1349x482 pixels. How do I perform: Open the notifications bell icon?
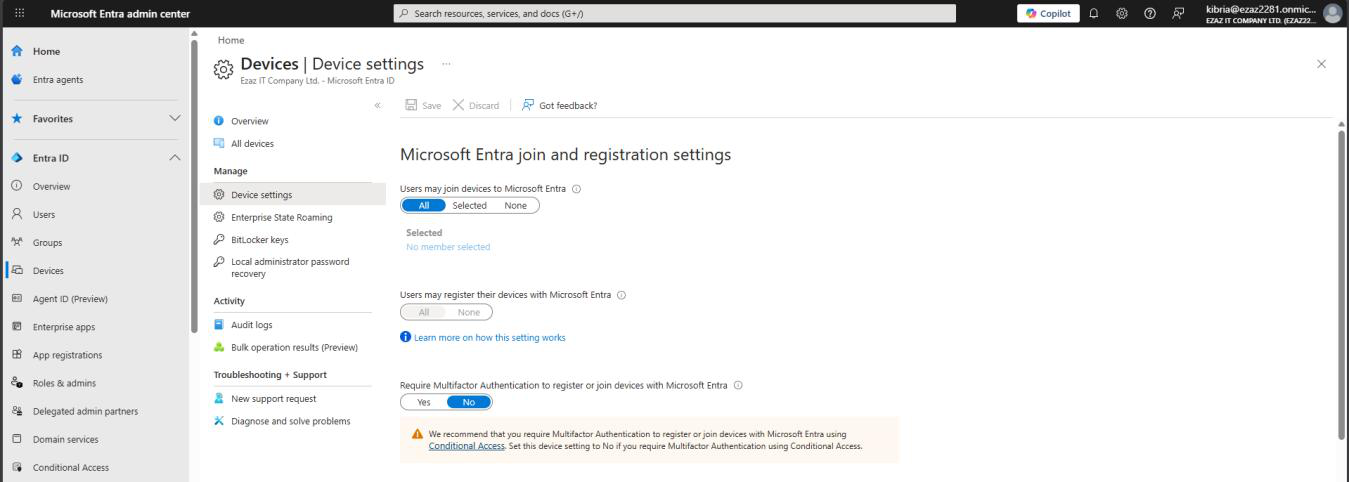[1096, 13]
